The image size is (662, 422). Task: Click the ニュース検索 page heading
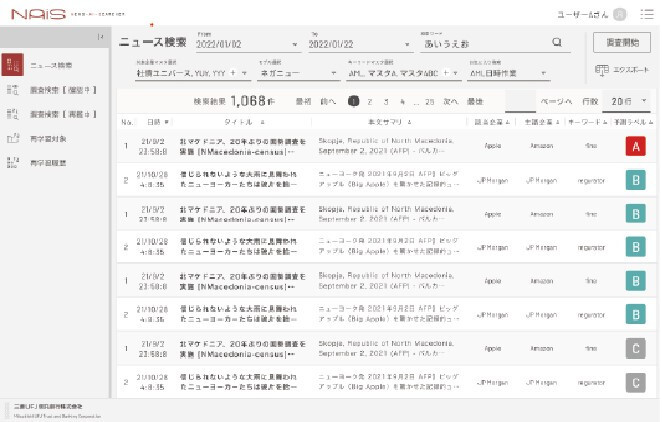(152, 42)
